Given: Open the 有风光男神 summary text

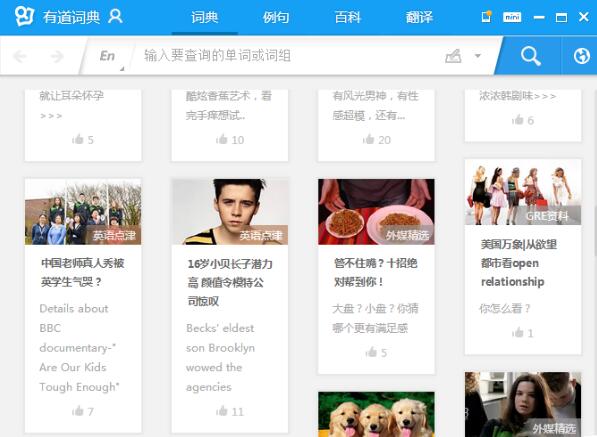Looking at the screenshot, I should (x=375, y=105).
